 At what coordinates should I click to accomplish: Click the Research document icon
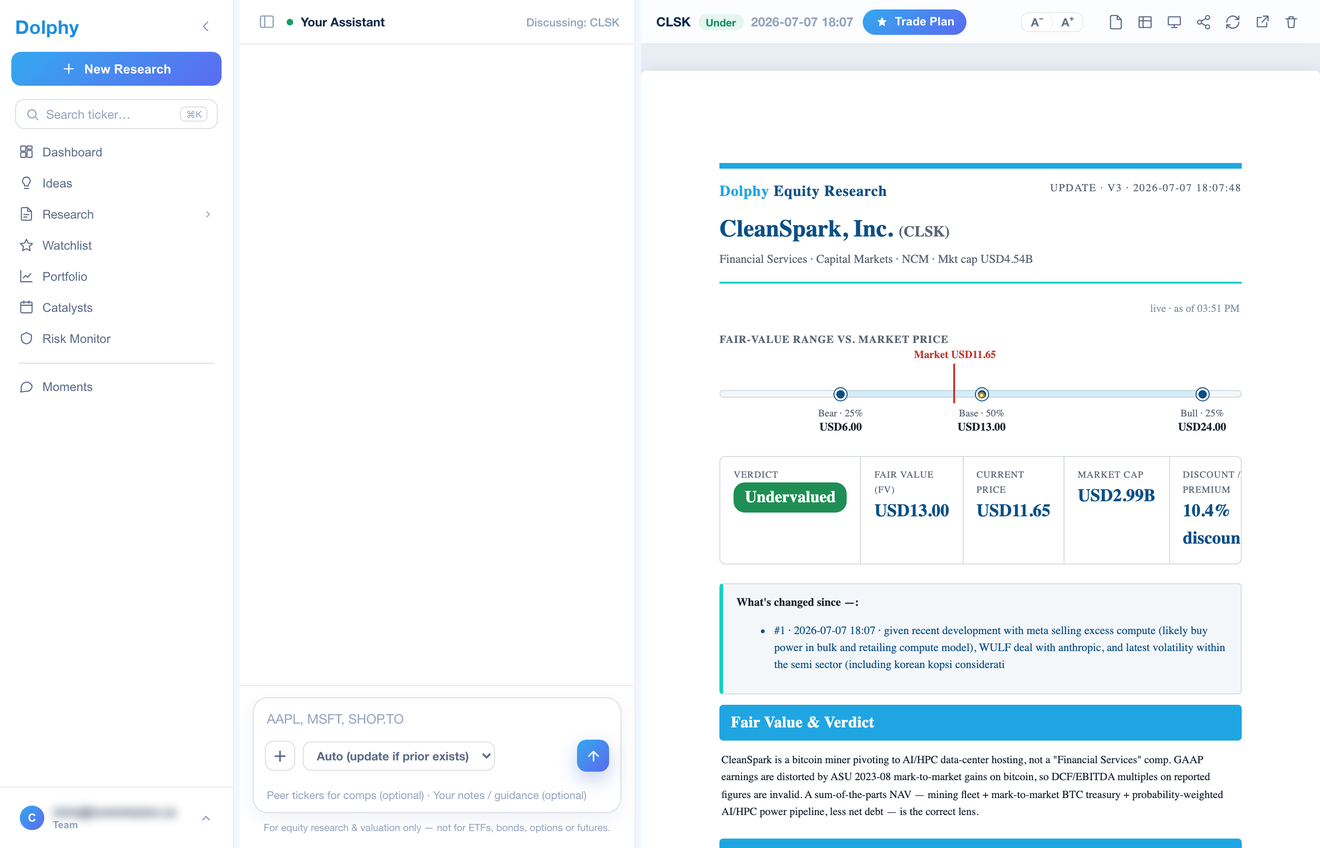tap(27, 214)
